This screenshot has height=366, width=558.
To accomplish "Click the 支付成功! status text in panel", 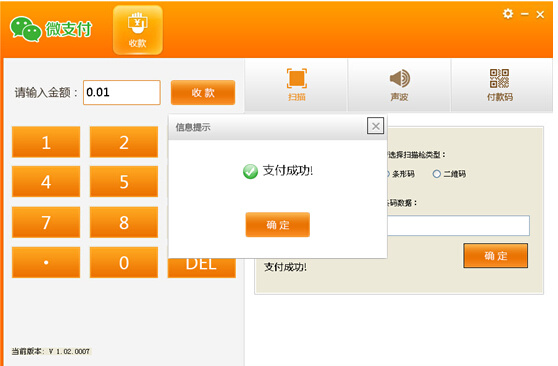I will 285,267.
